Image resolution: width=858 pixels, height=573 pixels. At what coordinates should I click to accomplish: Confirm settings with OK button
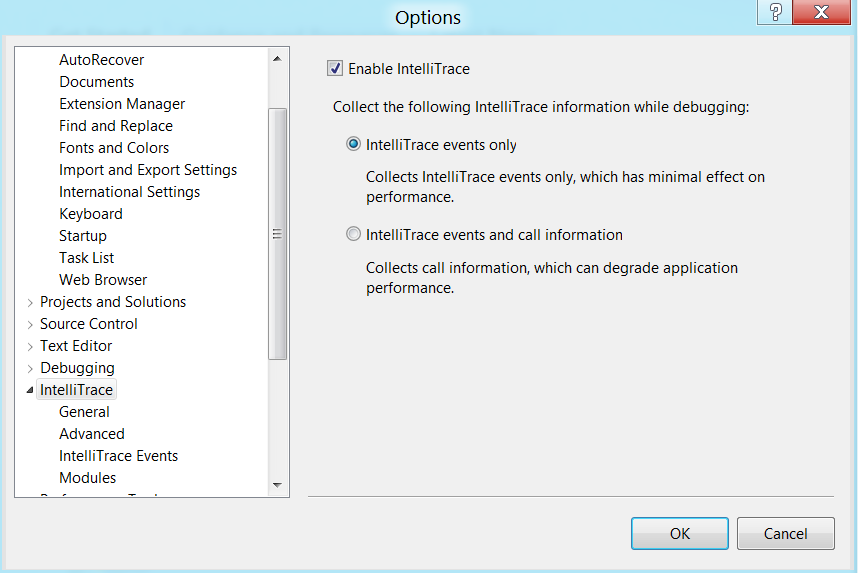point(680,533)
